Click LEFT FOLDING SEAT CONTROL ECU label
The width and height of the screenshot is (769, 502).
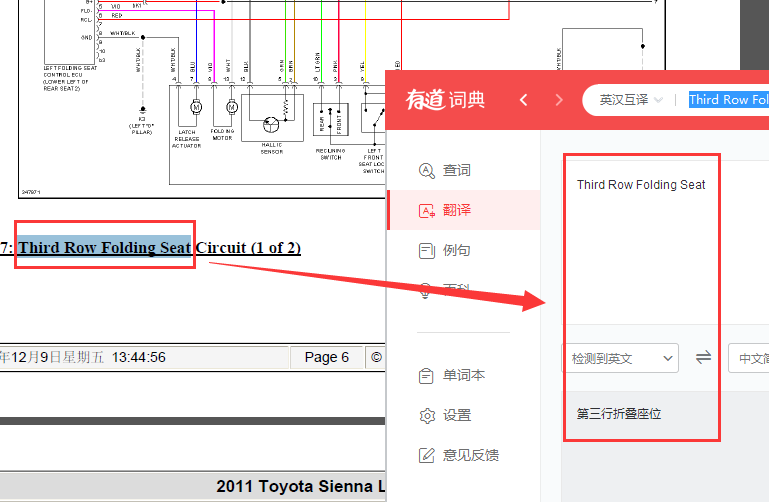tap(70, 78)
